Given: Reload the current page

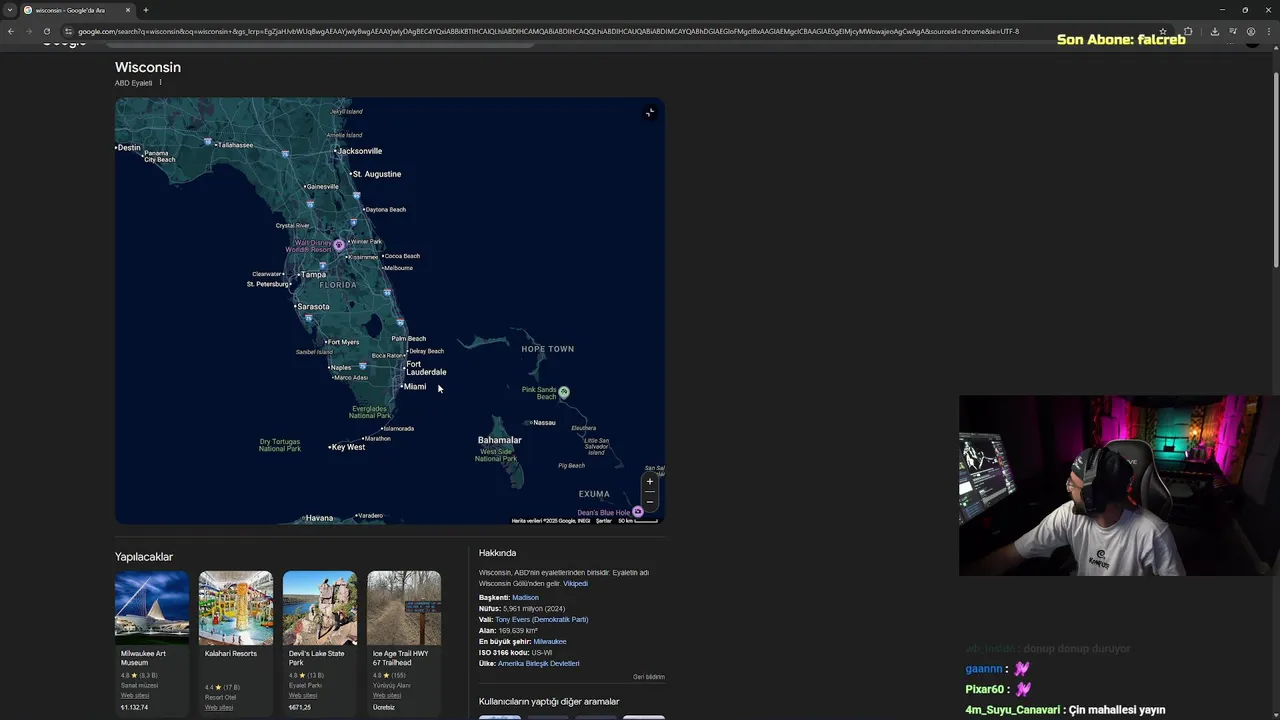Looking at the screenshot, I should click(x=47, y=31).
